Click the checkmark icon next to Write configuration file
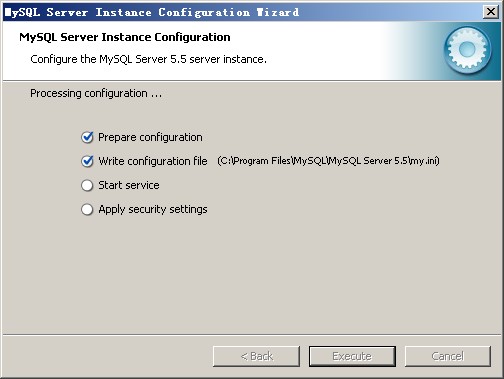Image resolution: width=504 pixels, height=379 pixels. tap(87, 161)
